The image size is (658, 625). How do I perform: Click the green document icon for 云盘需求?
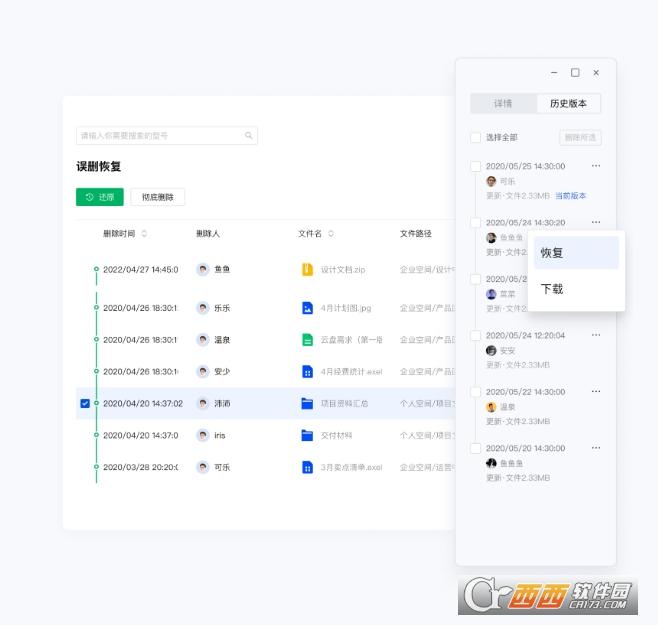307,340
